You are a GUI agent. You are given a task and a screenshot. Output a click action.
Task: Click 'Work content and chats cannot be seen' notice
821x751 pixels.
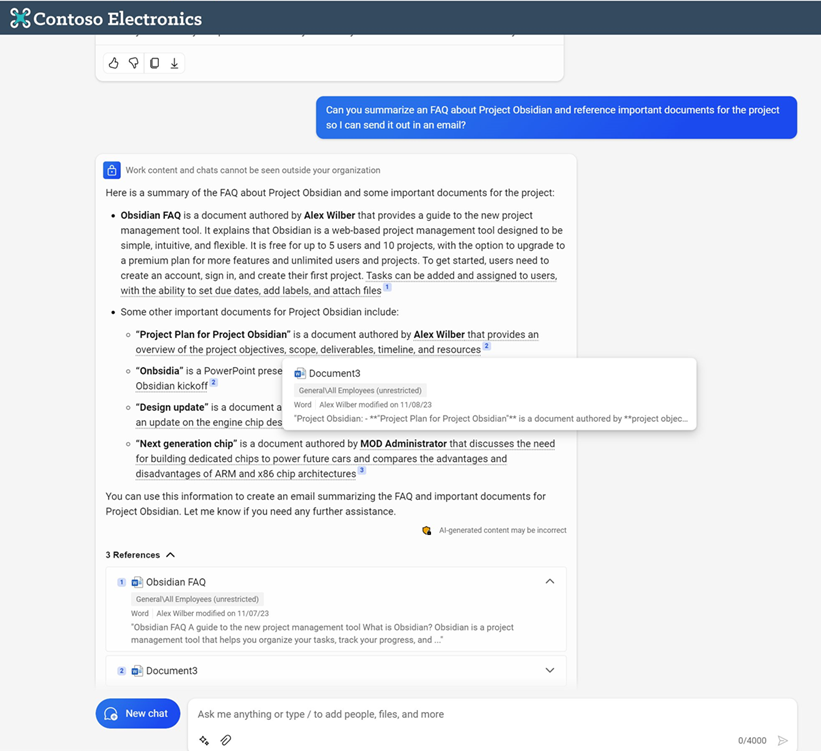(x=253, y=170)
